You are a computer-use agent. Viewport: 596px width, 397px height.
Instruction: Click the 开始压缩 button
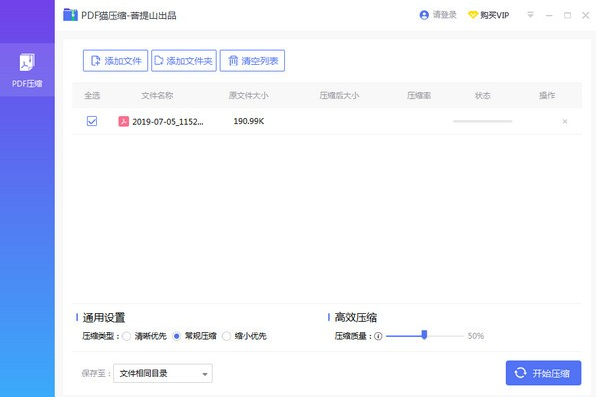(543, 373)
